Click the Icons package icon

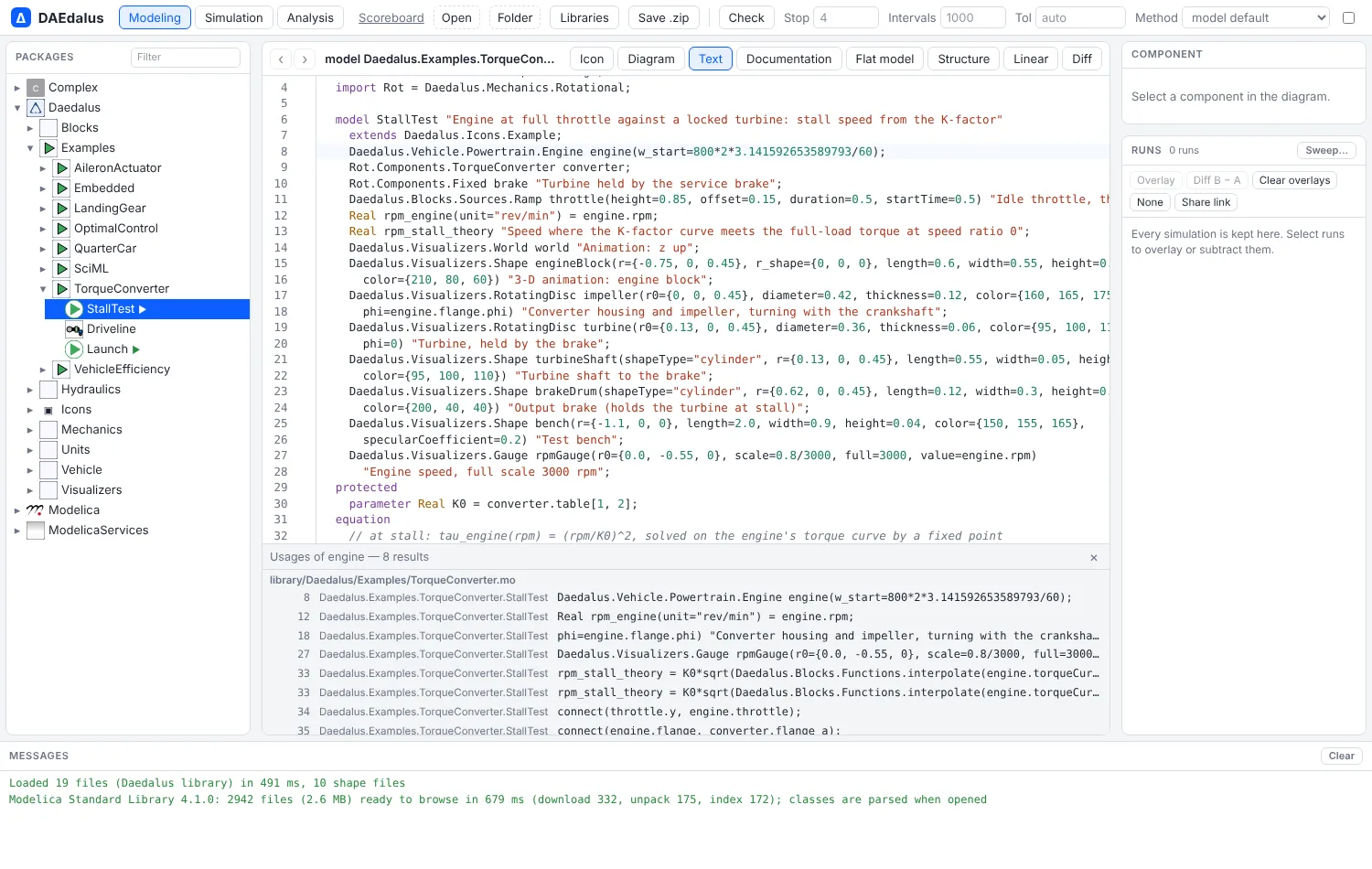tap(48, 410)
